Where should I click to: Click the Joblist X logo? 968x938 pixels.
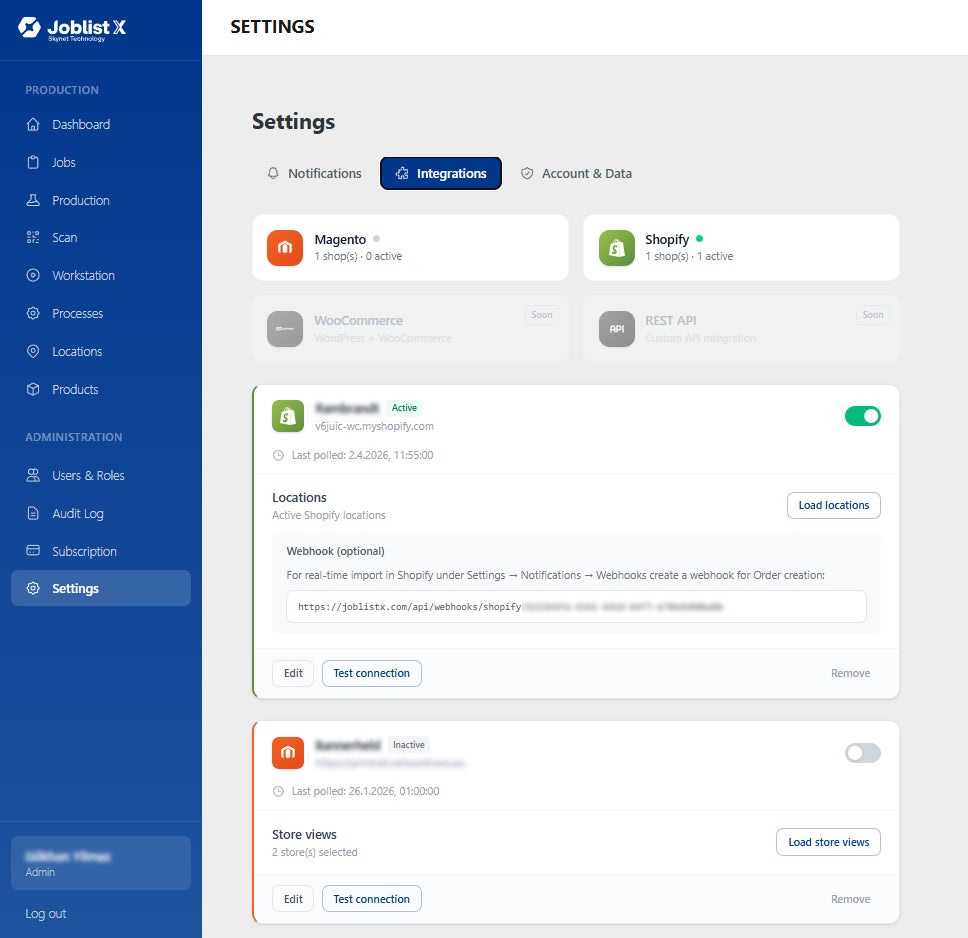tap(72, 28)
